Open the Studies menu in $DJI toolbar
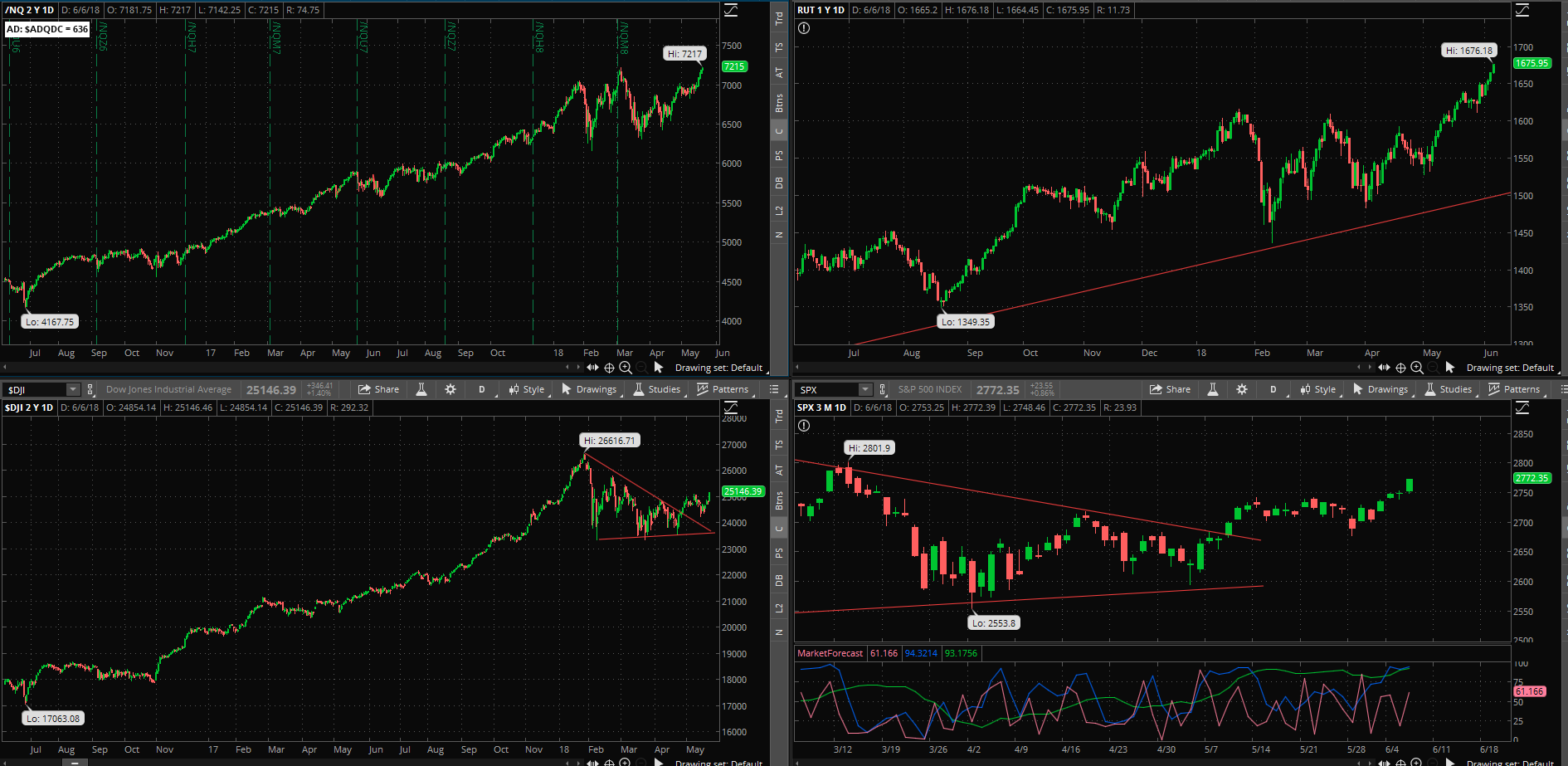Image resolution: width=1568 pixels, height=766 pixels. 657,389
